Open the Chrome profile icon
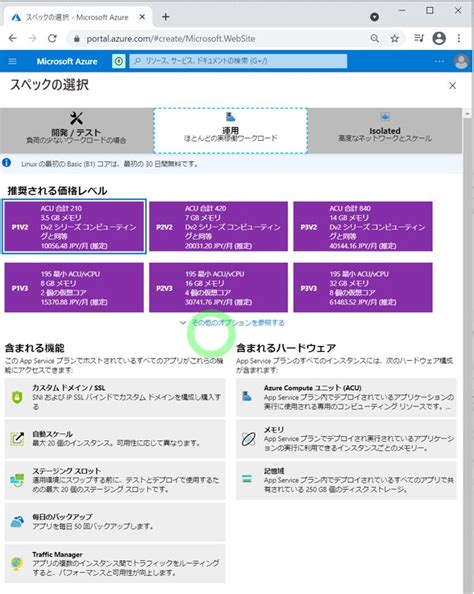This screenshot has width=474, height=594. (439, 38)
